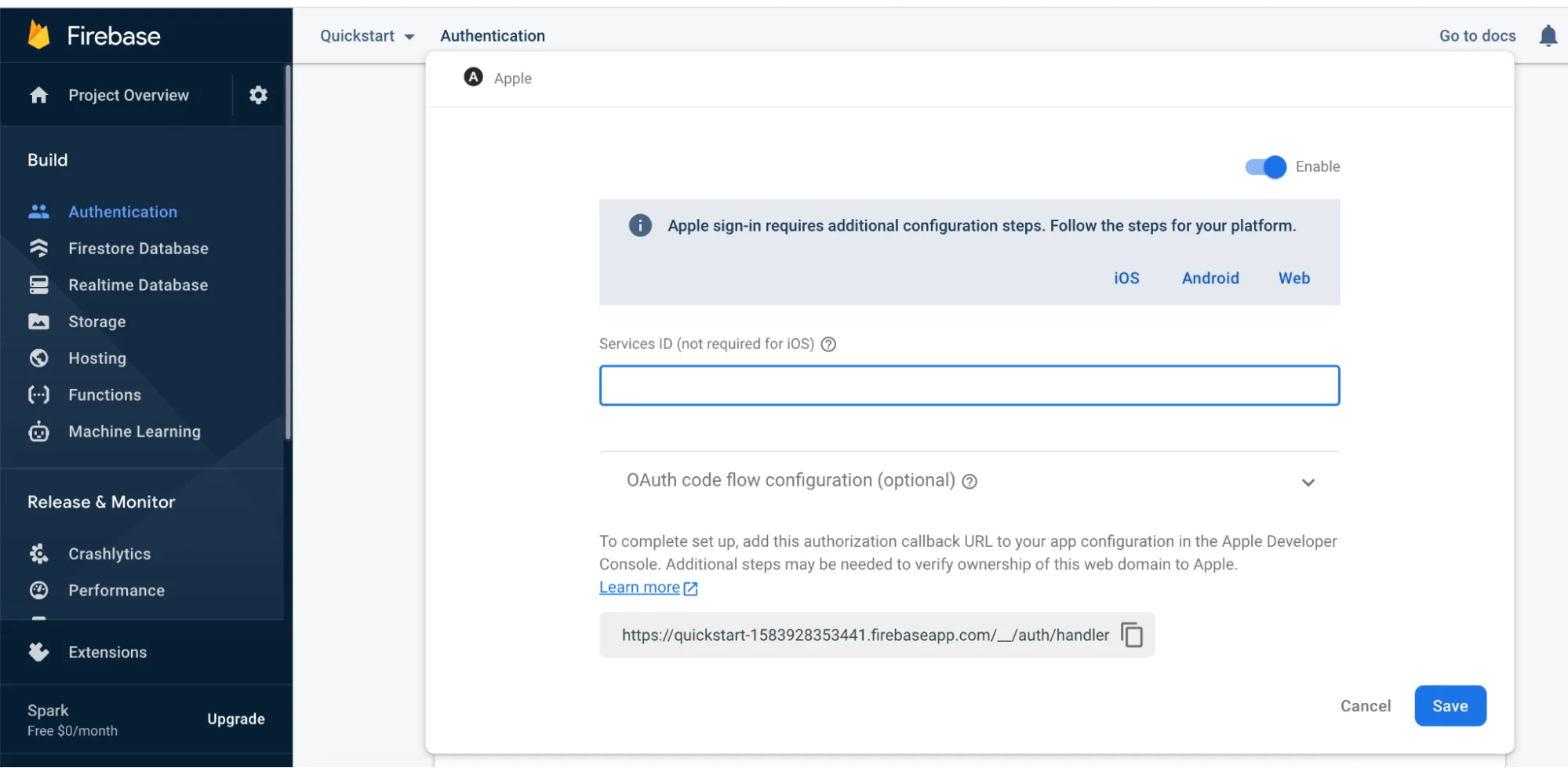Open Machine Learning in the sidebar
The width and height of the screenshot is (1568, 768).
point(134,431)
